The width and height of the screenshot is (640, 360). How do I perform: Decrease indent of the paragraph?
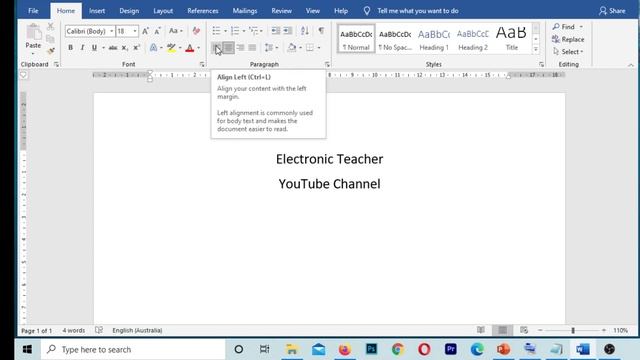pos(276,31)
